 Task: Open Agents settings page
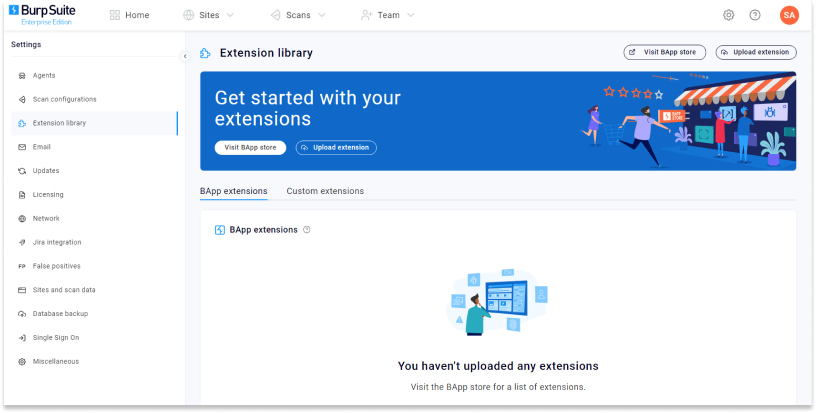[x=94, y=76]
